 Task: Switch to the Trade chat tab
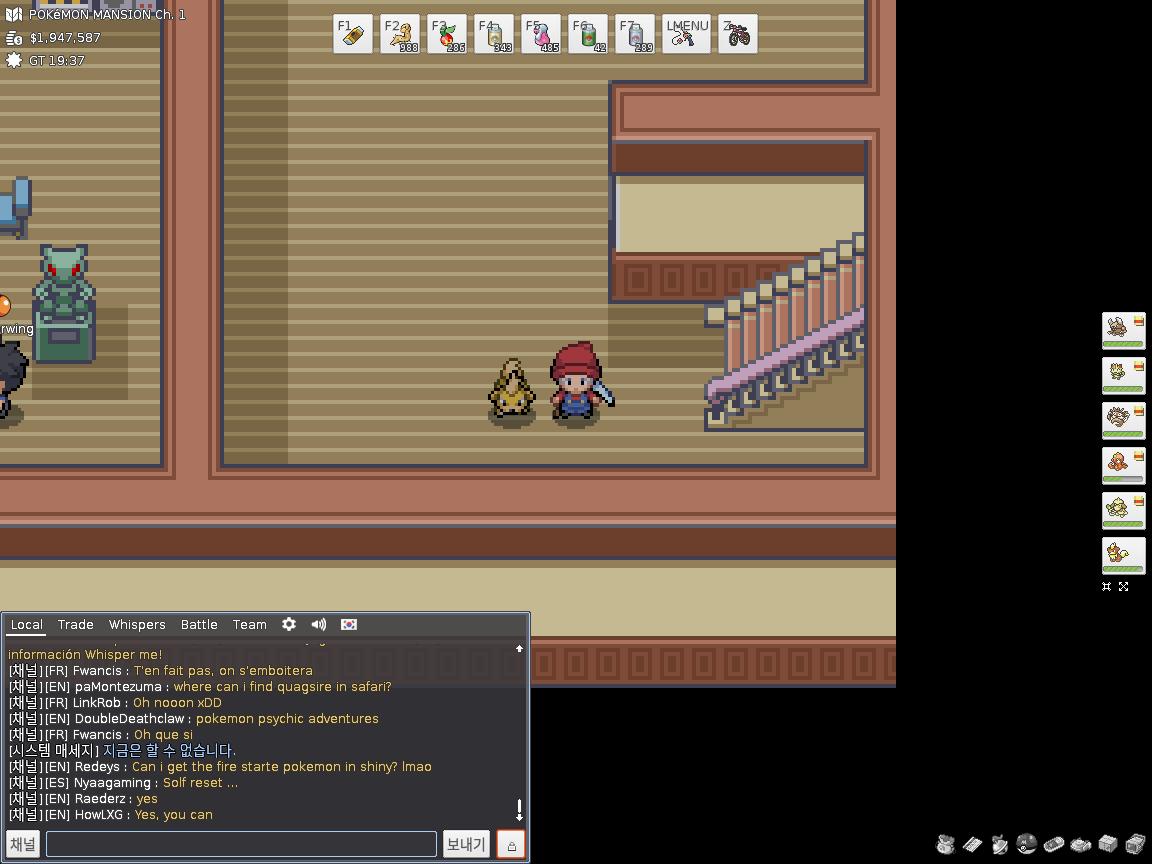coord(76,624)
